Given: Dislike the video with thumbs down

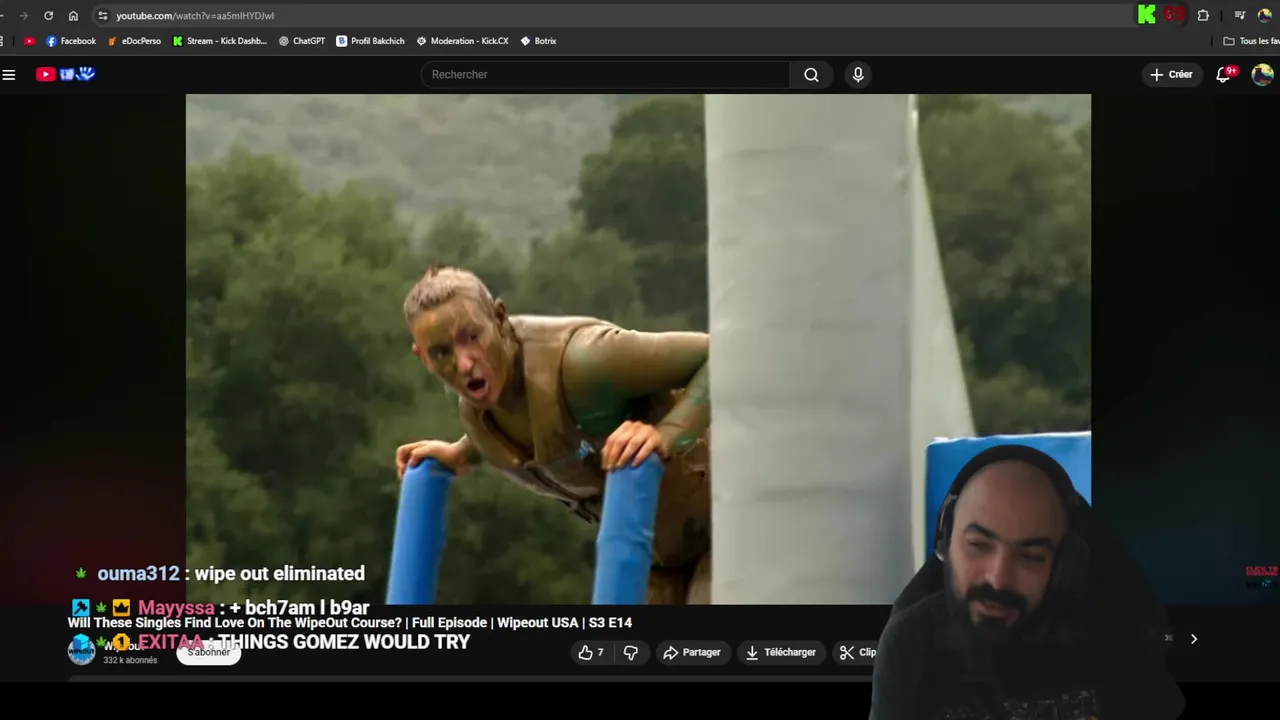Looking at the screenshot, I should point(631,652).
